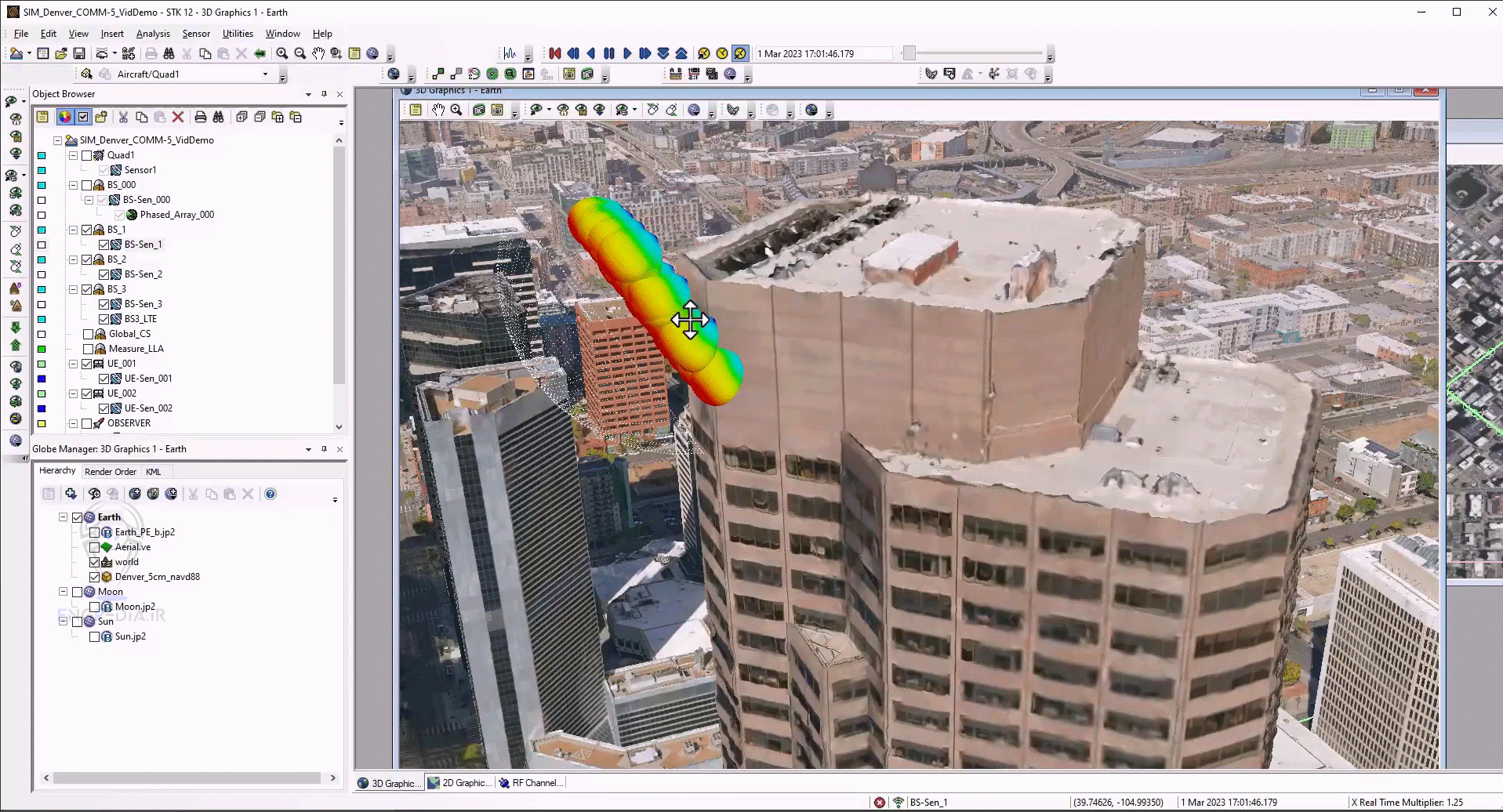
Task: Select the Animation play button
Action: (627, 53)
